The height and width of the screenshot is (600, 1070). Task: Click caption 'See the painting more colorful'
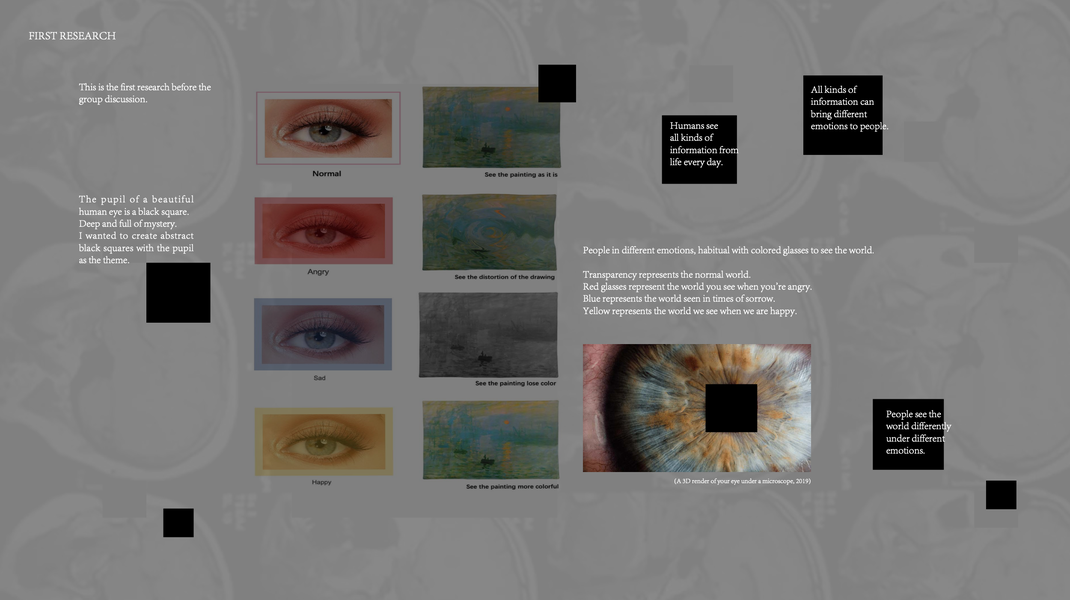512,487
